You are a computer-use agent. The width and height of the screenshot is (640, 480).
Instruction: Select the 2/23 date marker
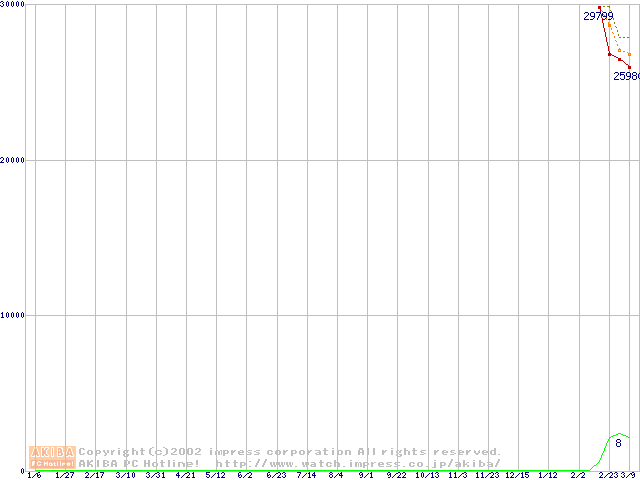pos(608,475)
